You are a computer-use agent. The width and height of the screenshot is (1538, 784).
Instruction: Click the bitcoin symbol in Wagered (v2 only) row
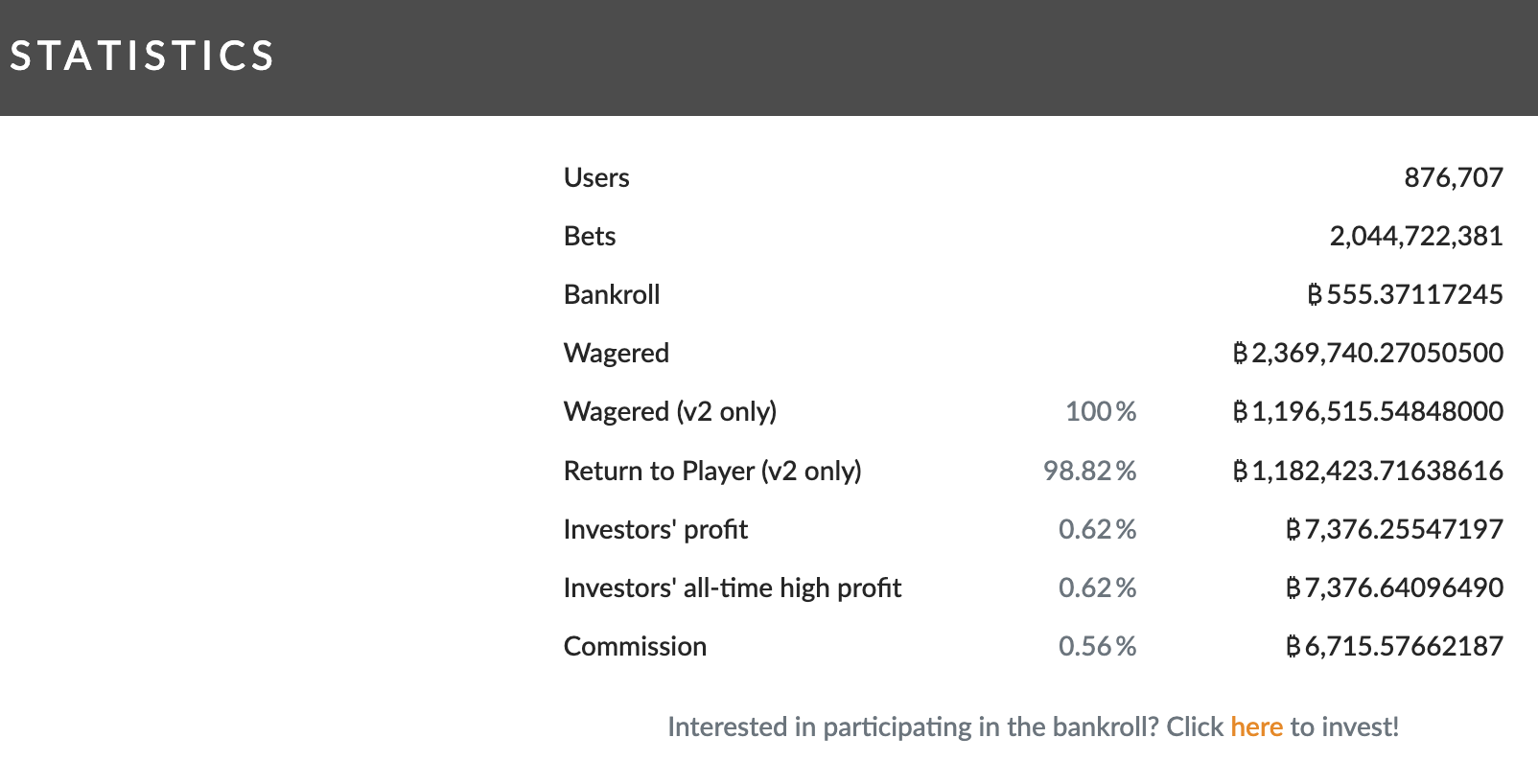click(x=1240, y=411)
